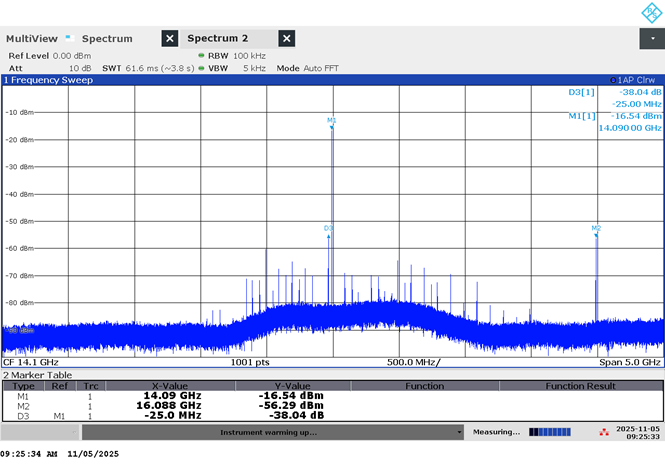Switch to the Spectrum tab

pos(107,39)
